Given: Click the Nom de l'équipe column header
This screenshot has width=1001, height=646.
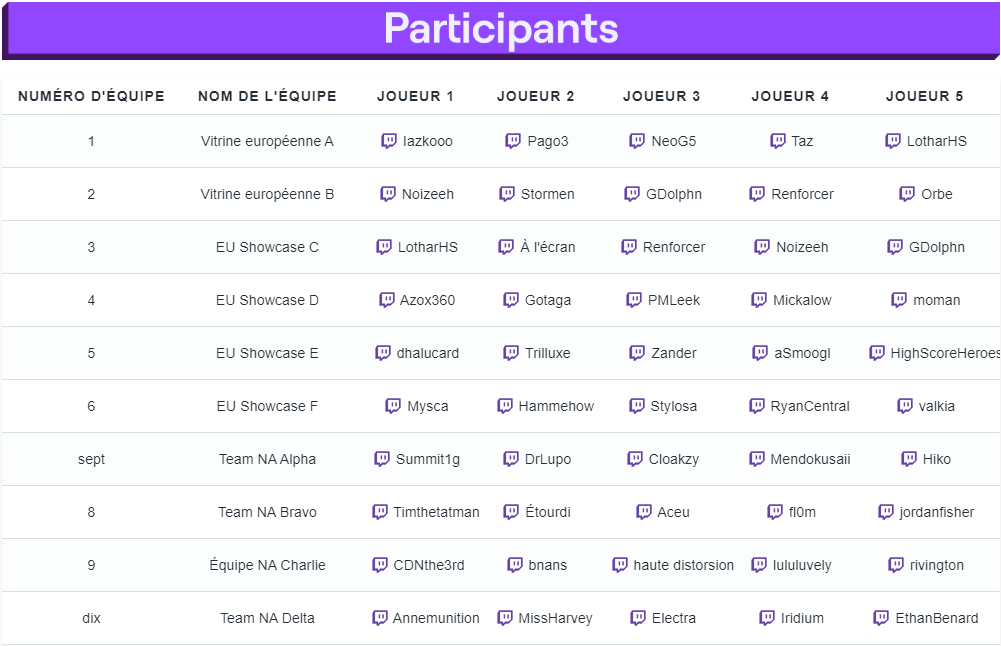Looking at the screenshot, I should coord(267,96).
